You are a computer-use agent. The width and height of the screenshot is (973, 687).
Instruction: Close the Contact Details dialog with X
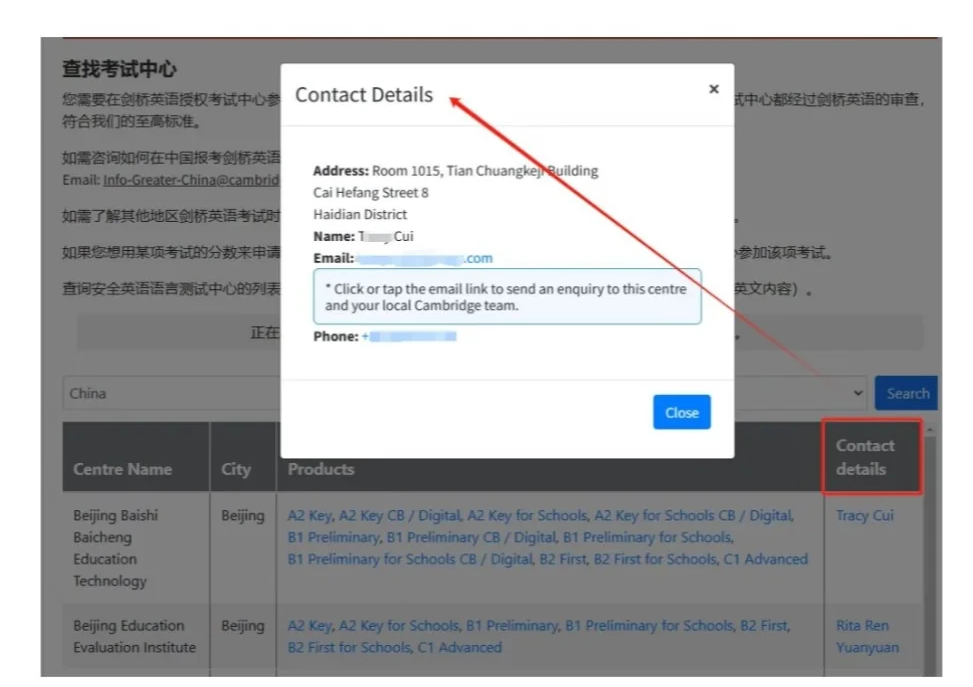click(713, 89)
